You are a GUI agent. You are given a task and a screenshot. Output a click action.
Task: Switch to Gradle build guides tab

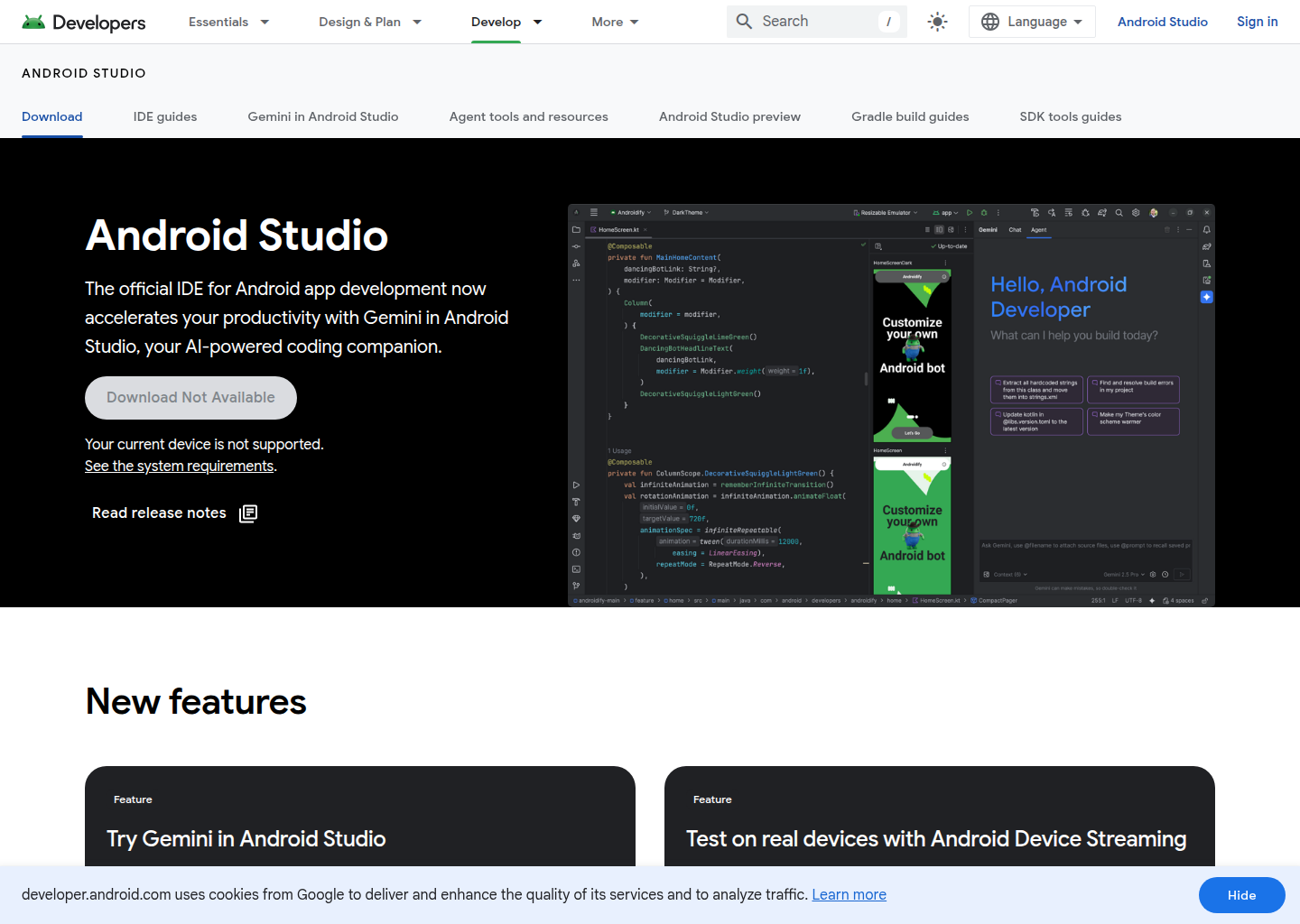point(910,116)
